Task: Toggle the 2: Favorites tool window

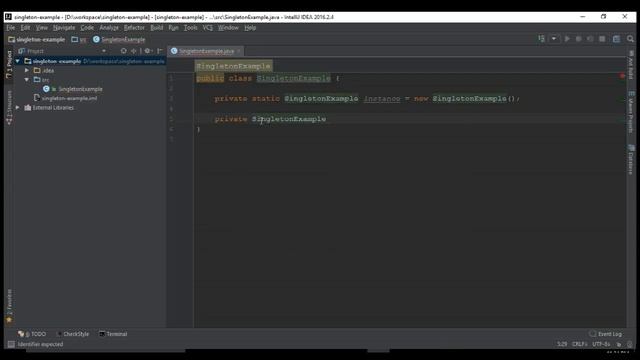Action: (x=9, y=306)
